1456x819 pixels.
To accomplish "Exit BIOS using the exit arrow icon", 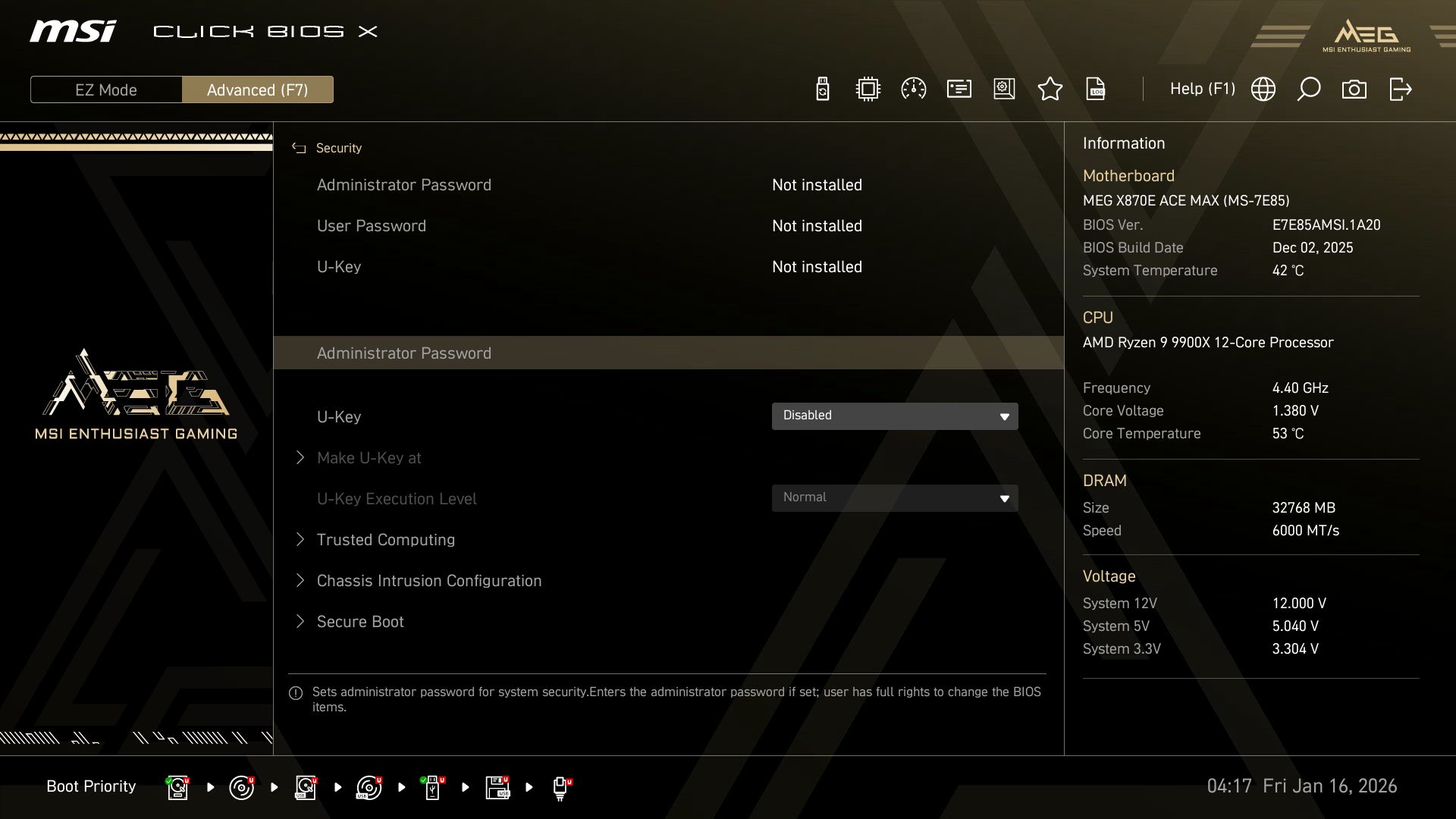I will click(x=1400, y=89).
